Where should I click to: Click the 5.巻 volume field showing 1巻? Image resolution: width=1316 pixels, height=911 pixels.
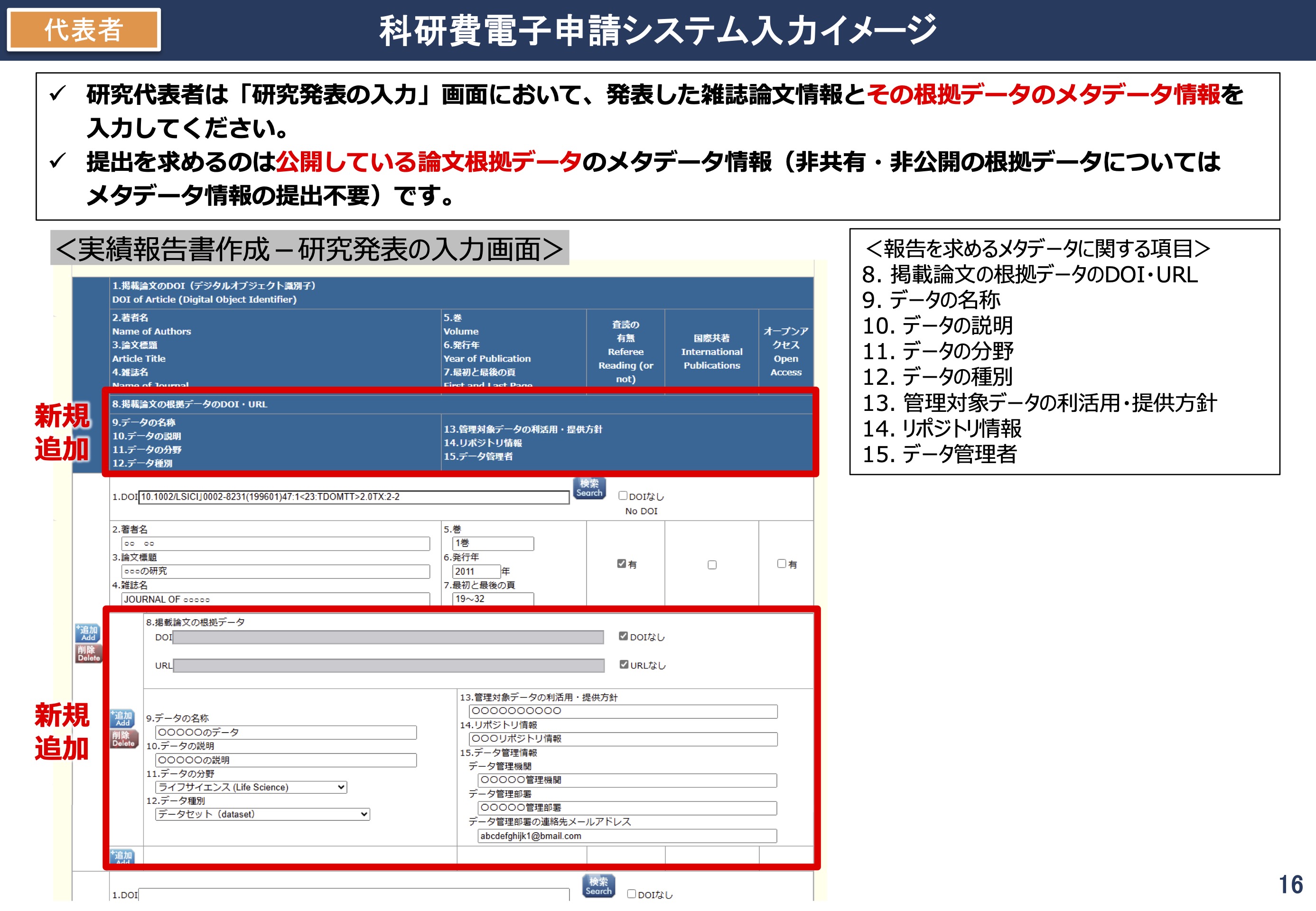493,543
